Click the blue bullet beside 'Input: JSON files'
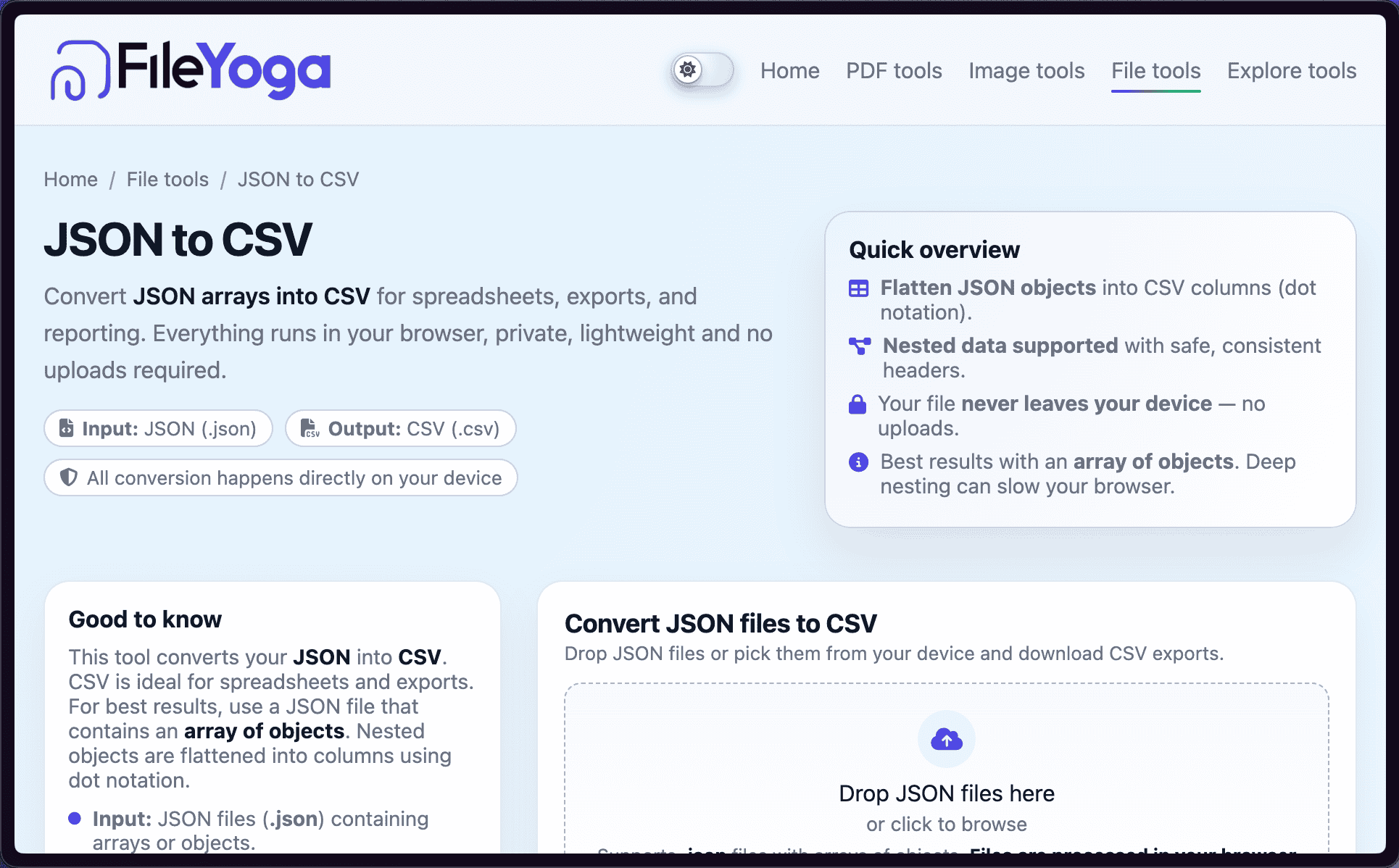Screen dimensions: 1399x868 pos(74,819)
